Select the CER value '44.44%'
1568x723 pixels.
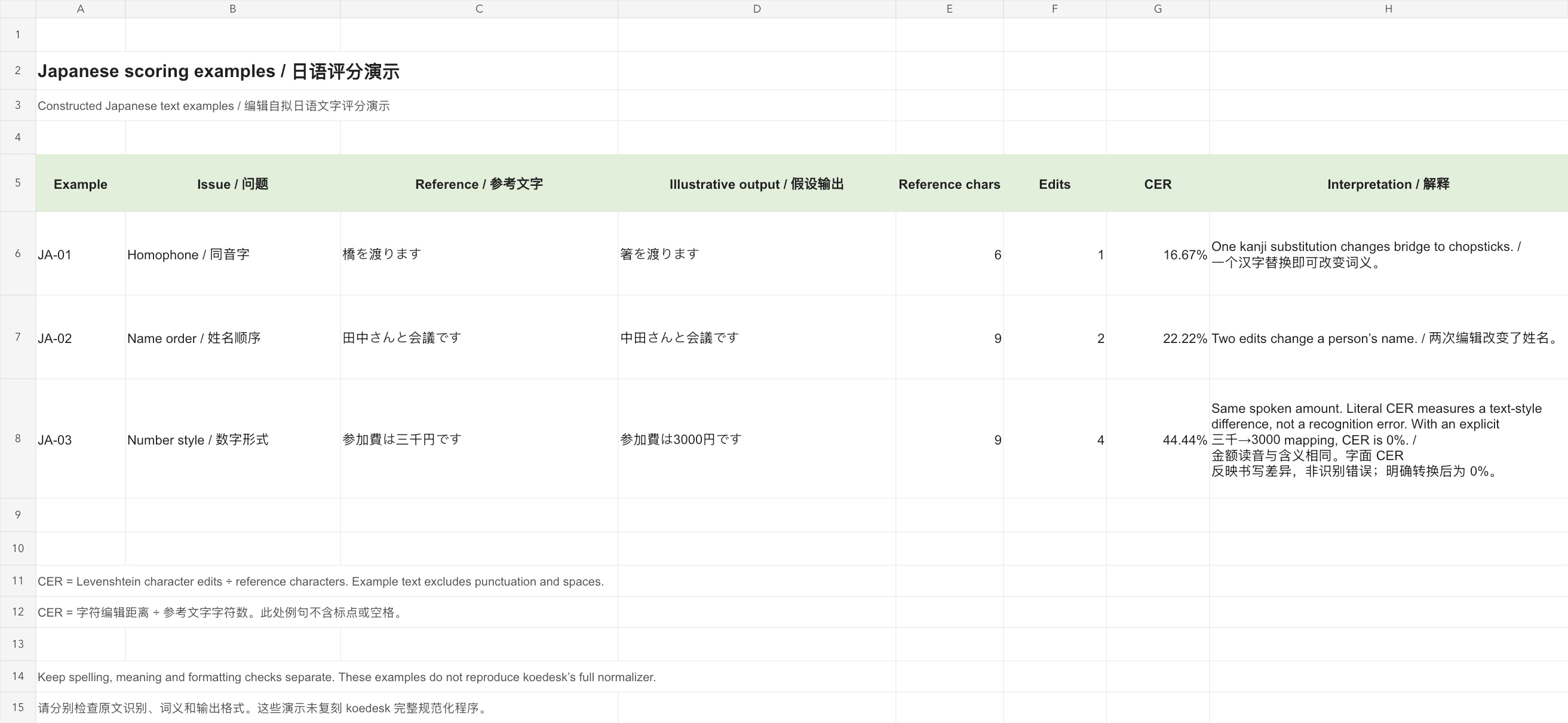(x=1157, y=439)
